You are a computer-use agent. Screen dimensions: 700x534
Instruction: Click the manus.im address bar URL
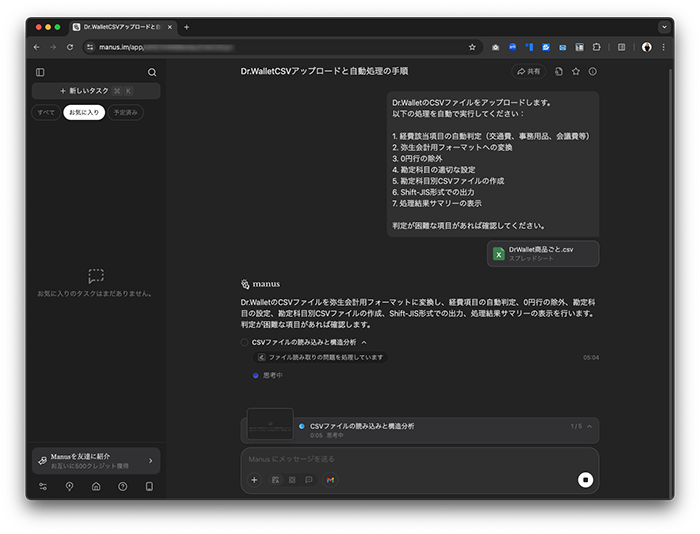click(121, 47)
